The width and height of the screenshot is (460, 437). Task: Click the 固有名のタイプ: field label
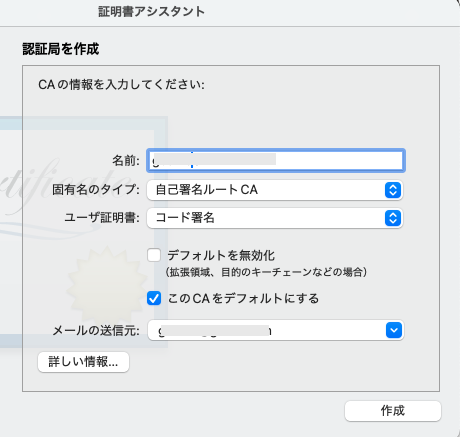[96, 190]
